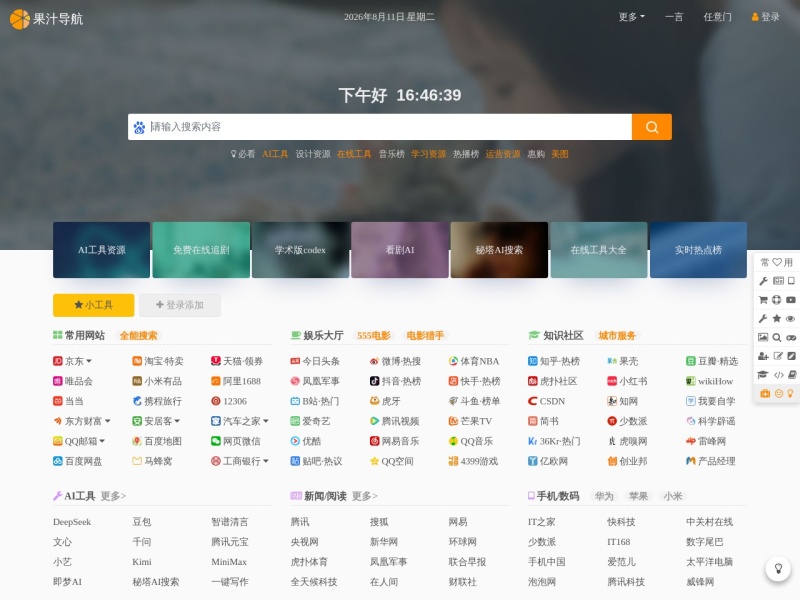This screenshot has height=600, width=800.
Task: Expand the 东方财富 dropdown
Action: [108, 421]
